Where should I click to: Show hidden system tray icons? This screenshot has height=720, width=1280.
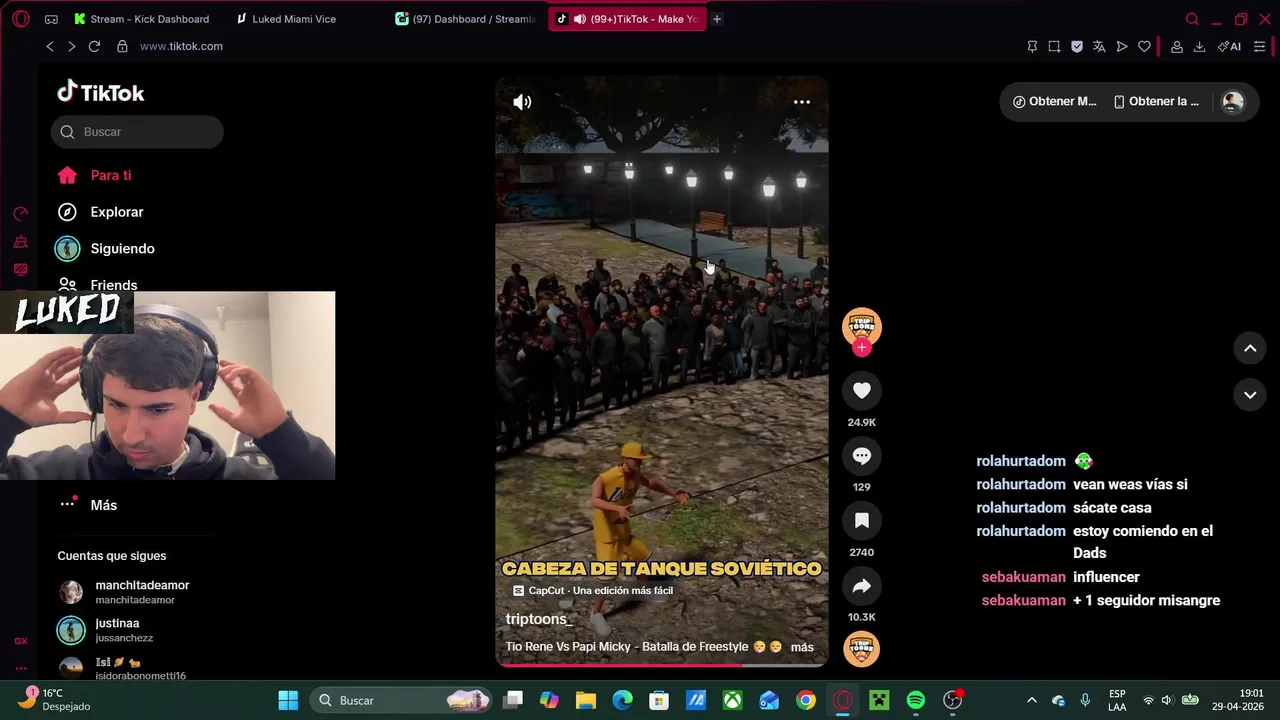1032,701
